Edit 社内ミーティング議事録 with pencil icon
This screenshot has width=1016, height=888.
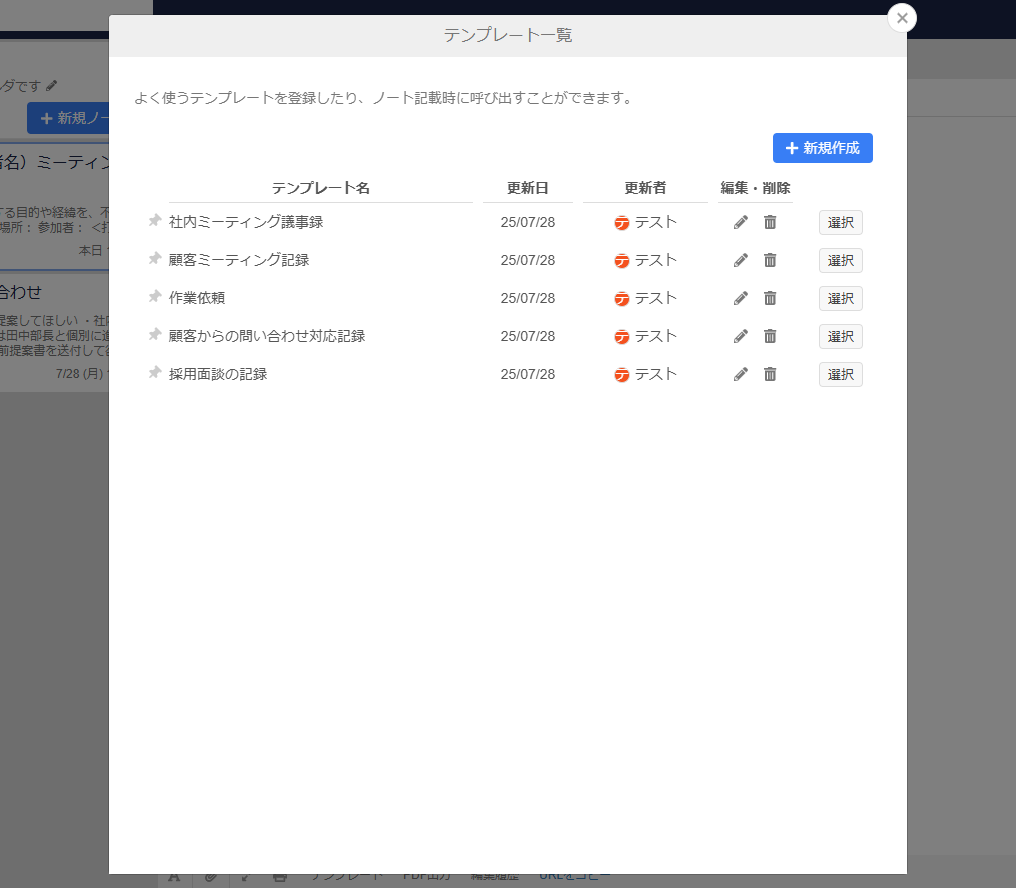(741, 222)
